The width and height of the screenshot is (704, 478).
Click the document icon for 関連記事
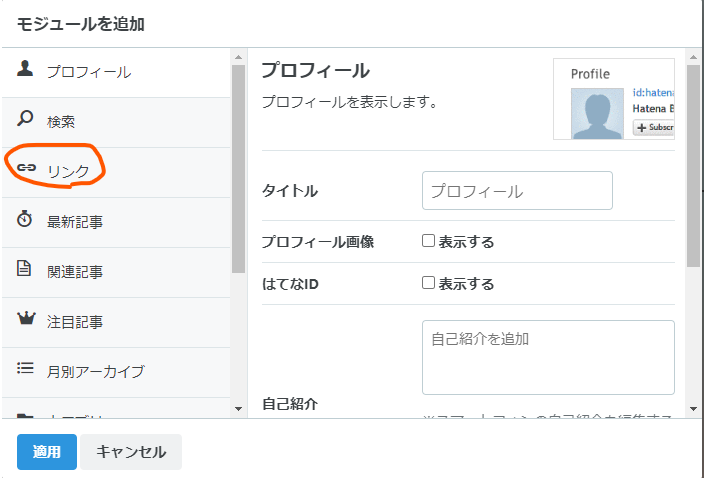tap(24, 268)
